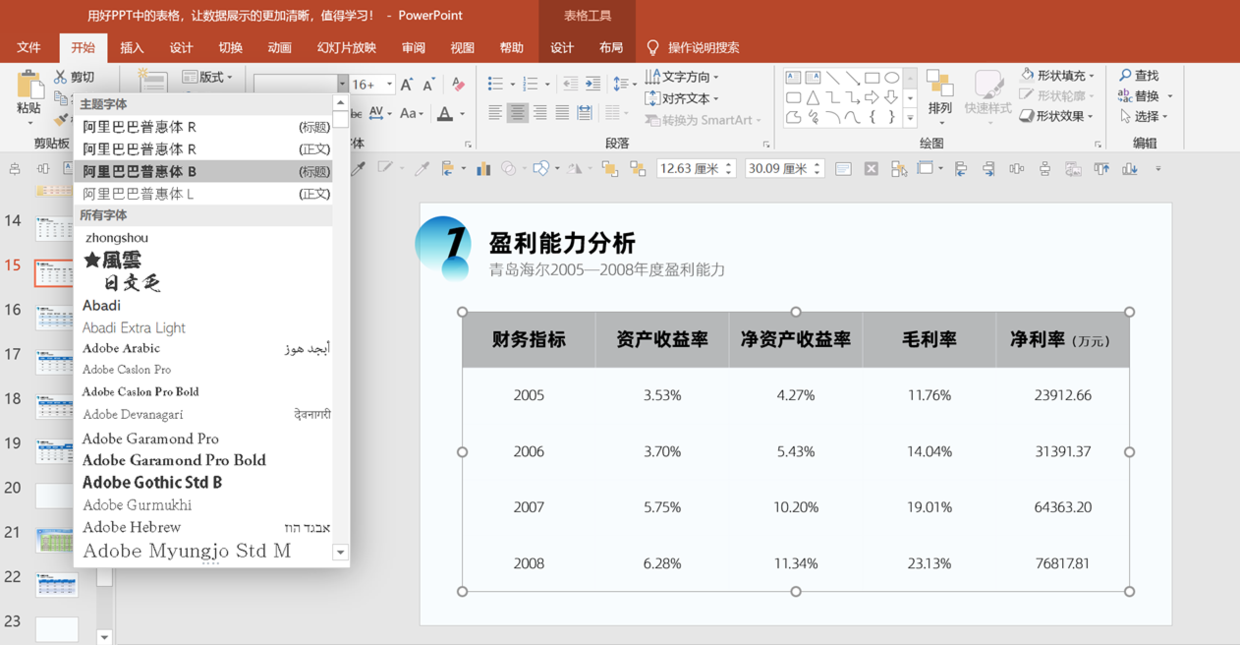Select the text box shape in gallery

pos(793,77)
